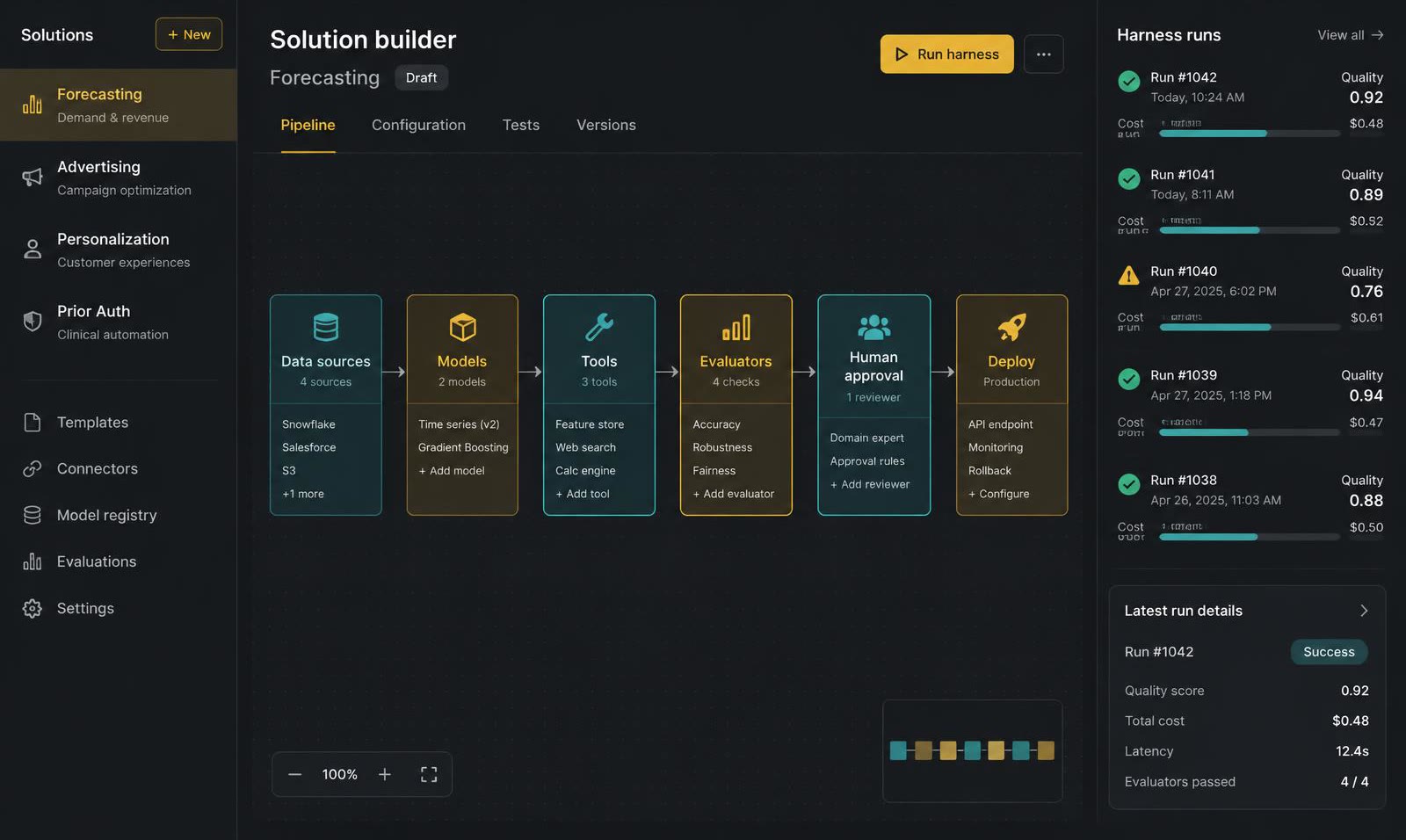Click '+ Add tool' in Tools card
Screen dimensions: 1406x840
click(x=583, y=494)
